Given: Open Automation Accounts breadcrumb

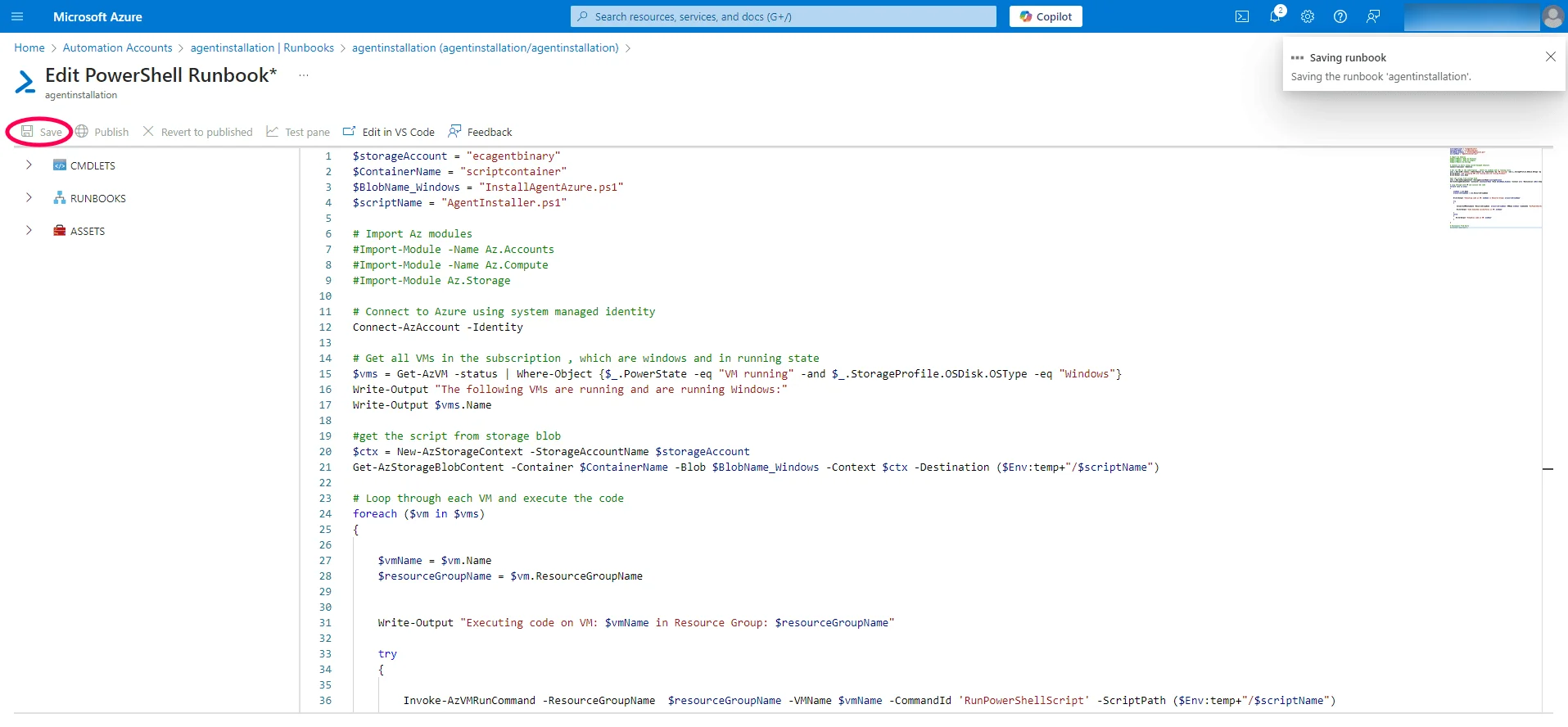Looking at the screenshot, I should point(118,47).
